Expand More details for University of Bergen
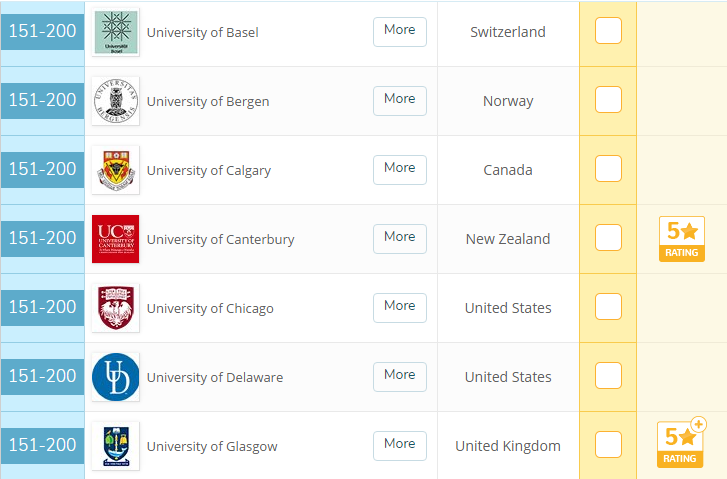The image size is (727, 479). [400, 100]
